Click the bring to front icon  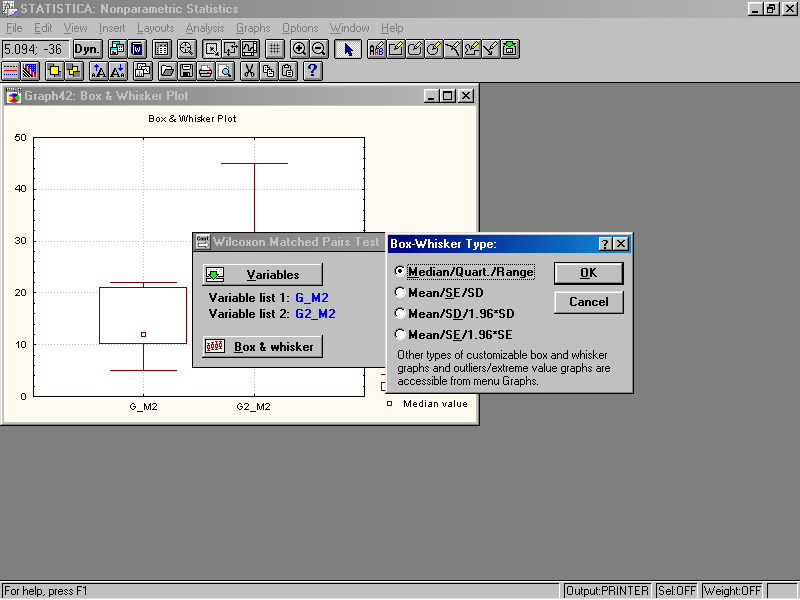[x=54, y=71]
